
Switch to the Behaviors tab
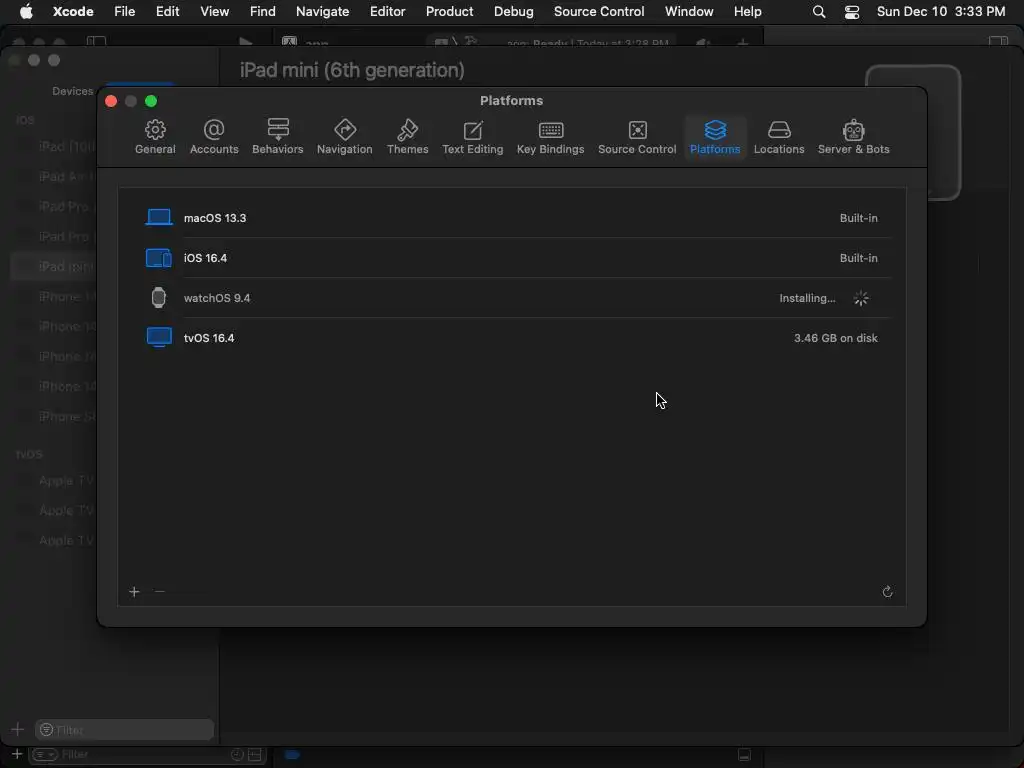[x=278, y=137]
